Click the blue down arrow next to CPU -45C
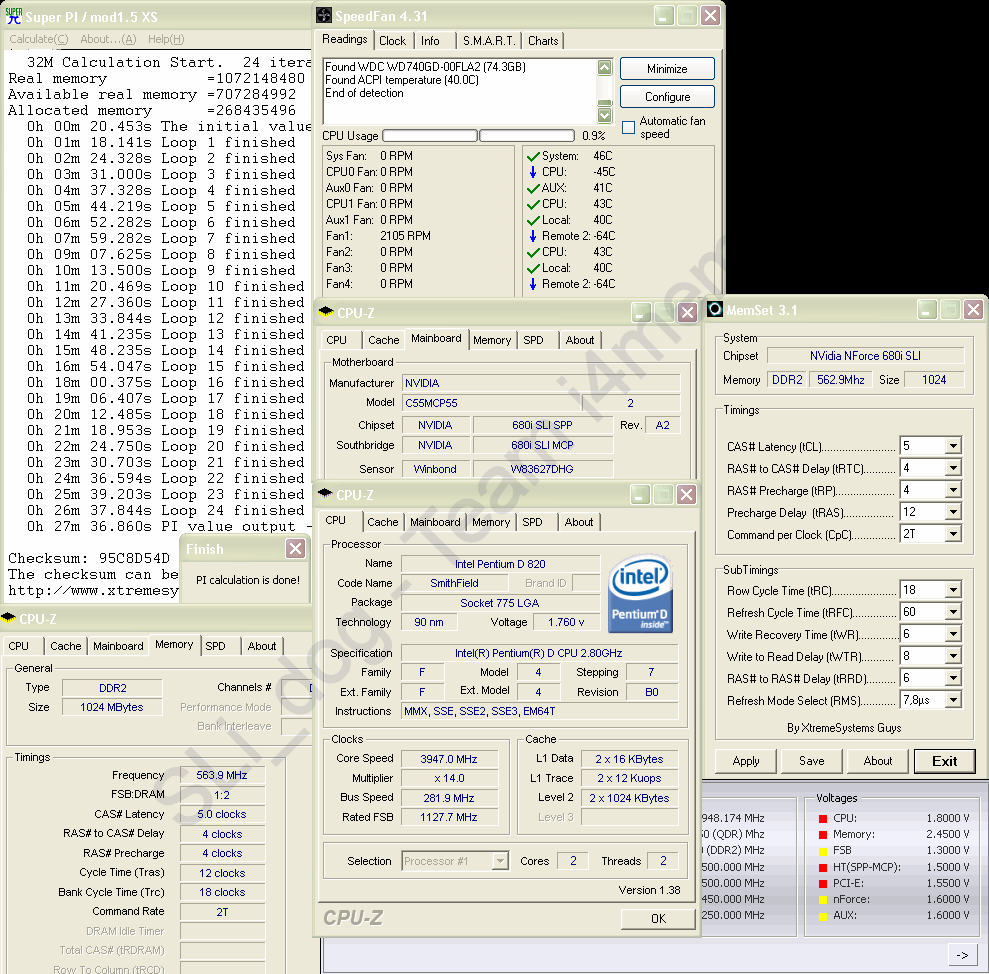 pos(533,172)
